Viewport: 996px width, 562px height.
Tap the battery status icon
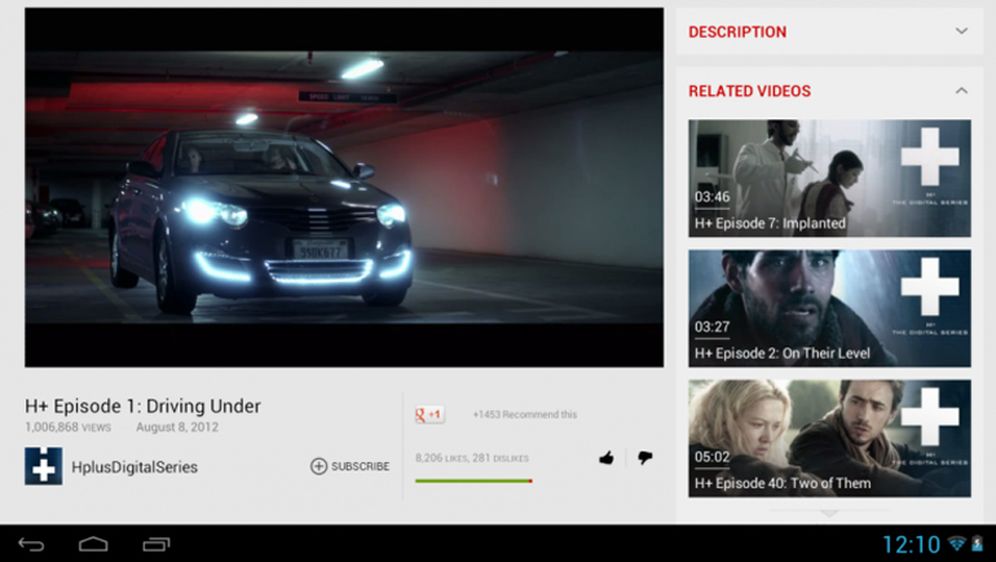coord(978,544)
